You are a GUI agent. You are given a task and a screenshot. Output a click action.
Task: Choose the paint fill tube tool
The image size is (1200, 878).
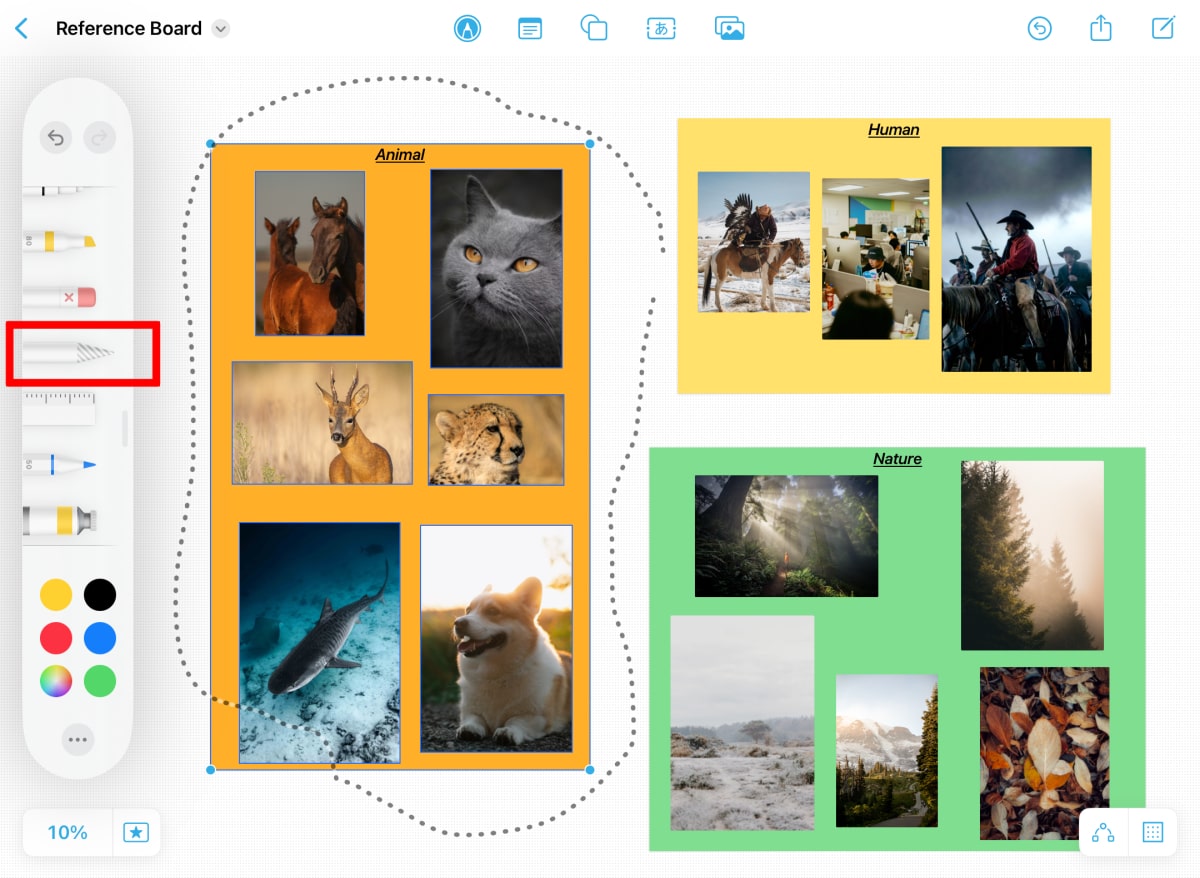(x=60, y=520)
